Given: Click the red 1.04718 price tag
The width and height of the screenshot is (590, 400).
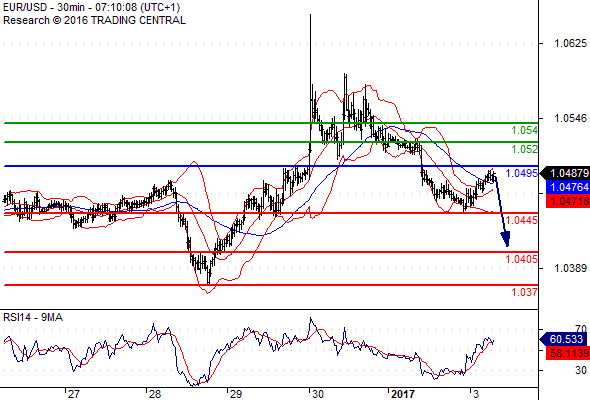Looking at the screenshot, I should 568,201.
